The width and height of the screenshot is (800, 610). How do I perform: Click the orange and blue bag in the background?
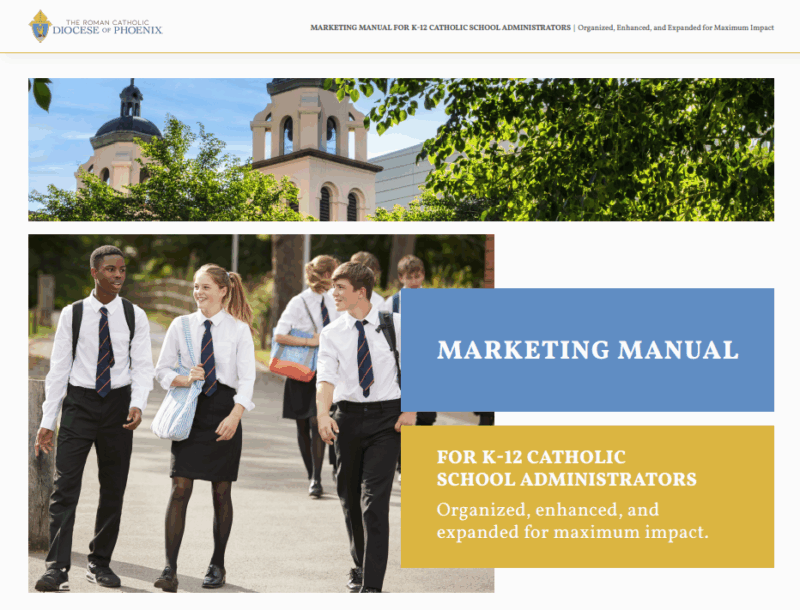pos(294,359)
